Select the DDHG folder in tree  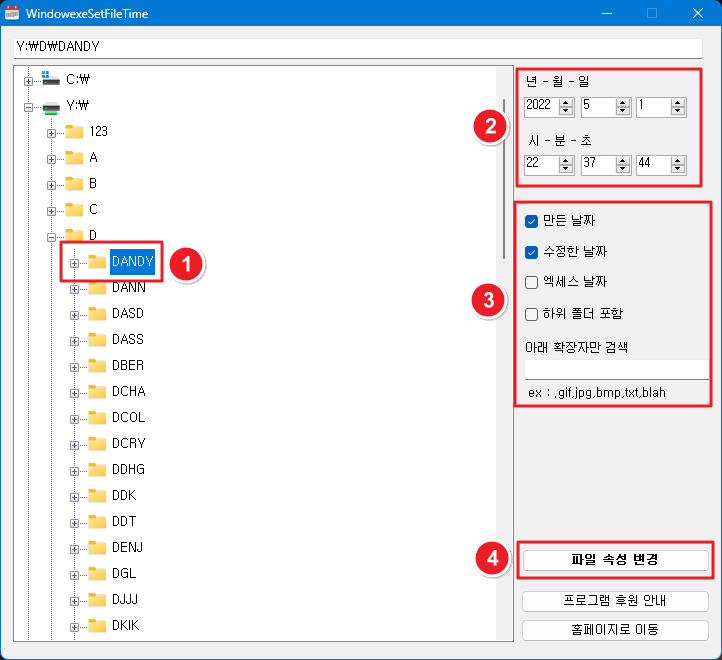[128, 469]
